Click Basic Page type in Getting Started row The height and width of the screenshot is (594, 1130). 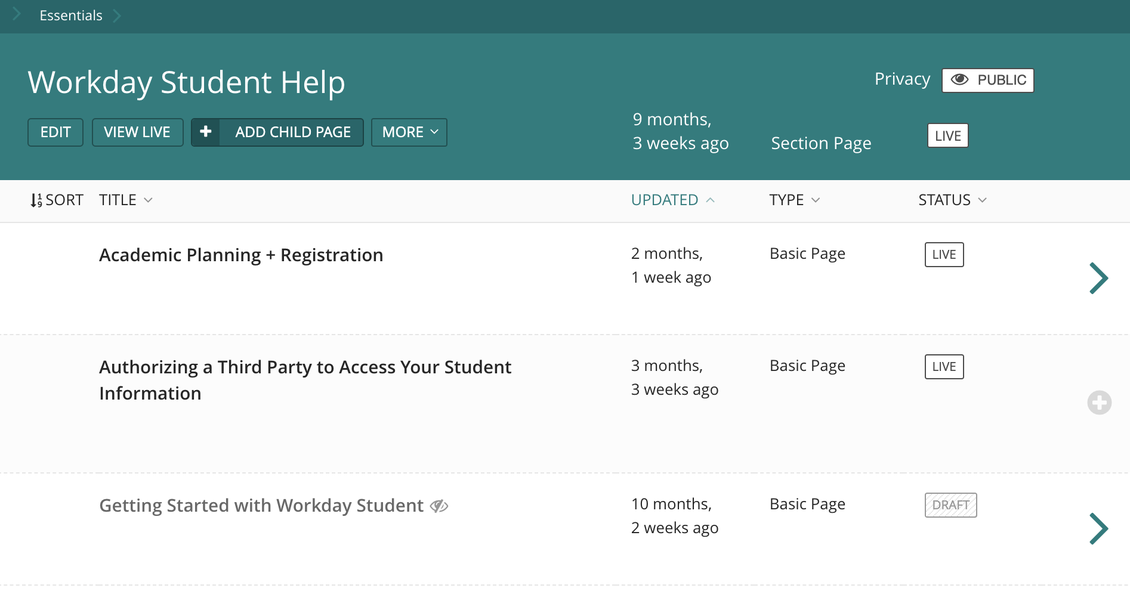point(807,505)
